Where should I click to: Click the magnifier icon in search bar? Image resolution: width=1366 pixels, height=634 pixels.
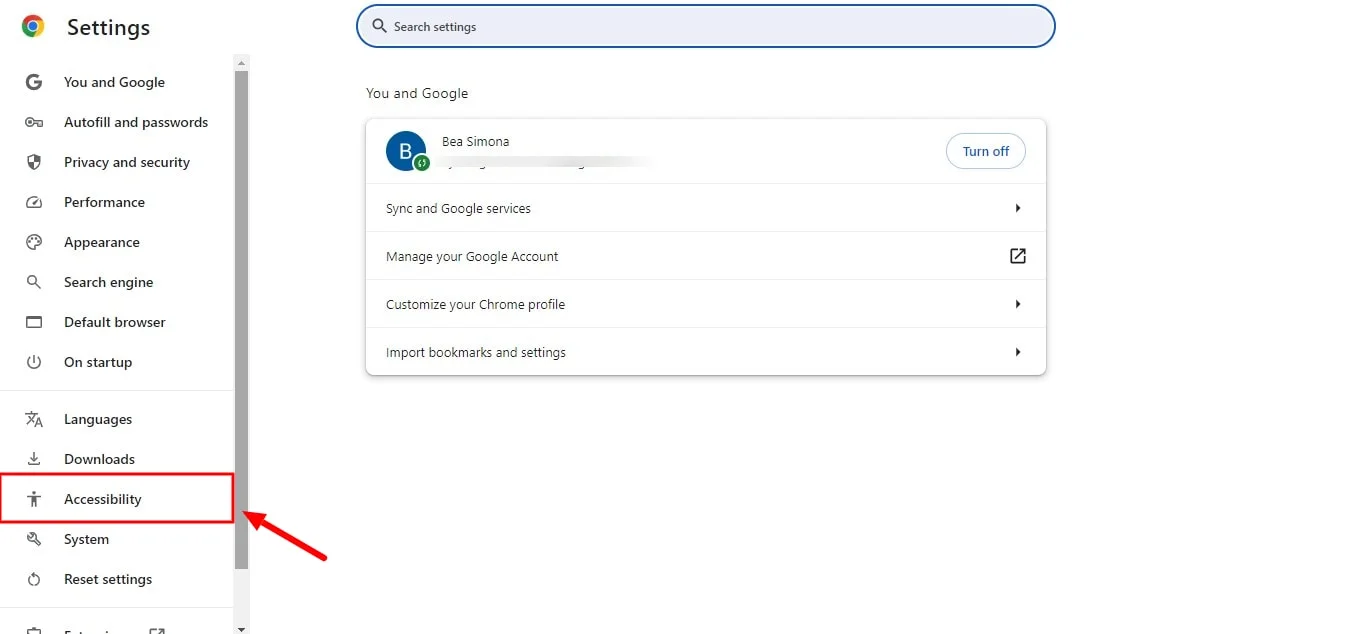click(379, 26)
